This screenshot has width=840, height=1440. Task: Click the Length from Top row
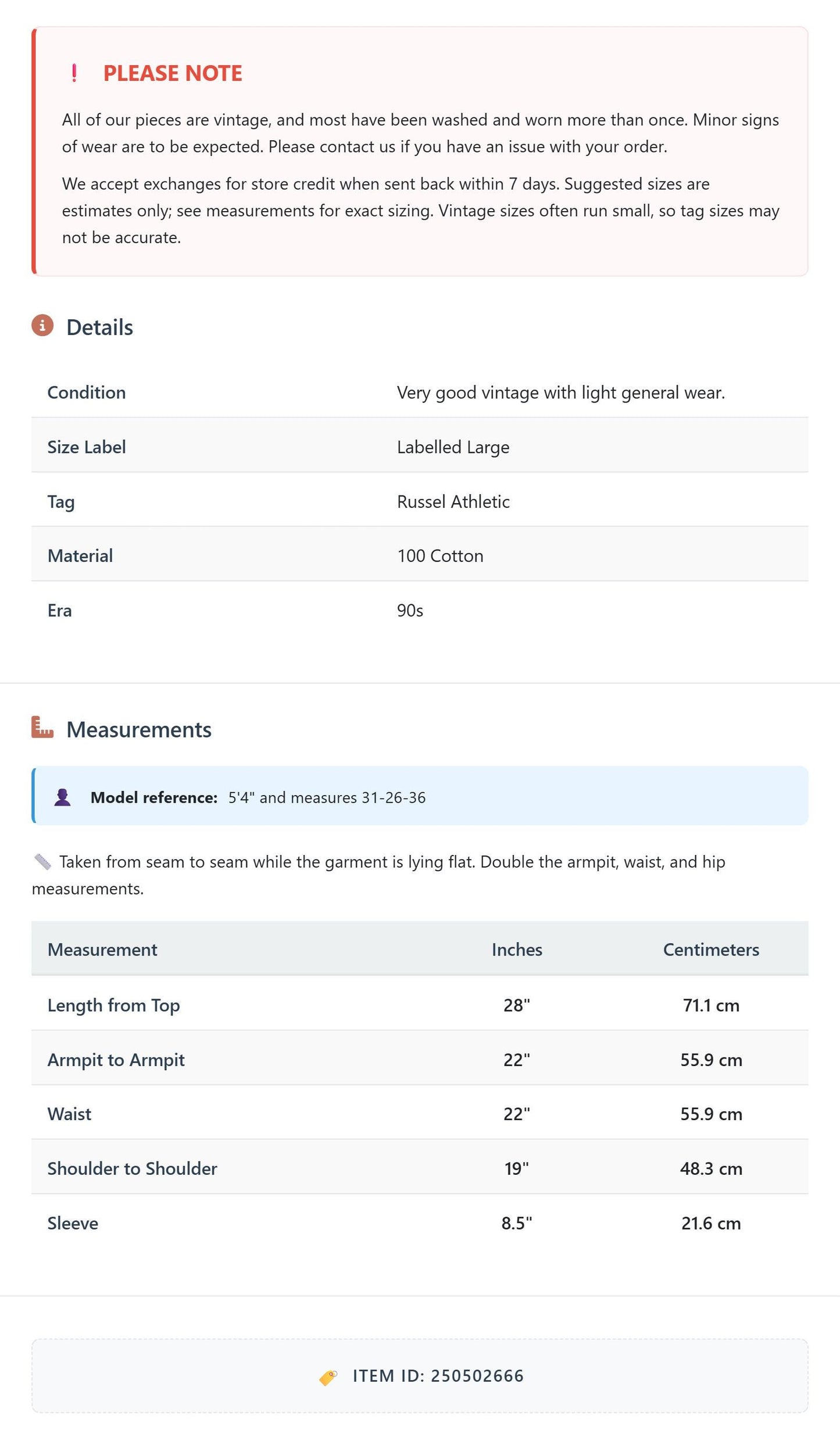[420, 1004]
